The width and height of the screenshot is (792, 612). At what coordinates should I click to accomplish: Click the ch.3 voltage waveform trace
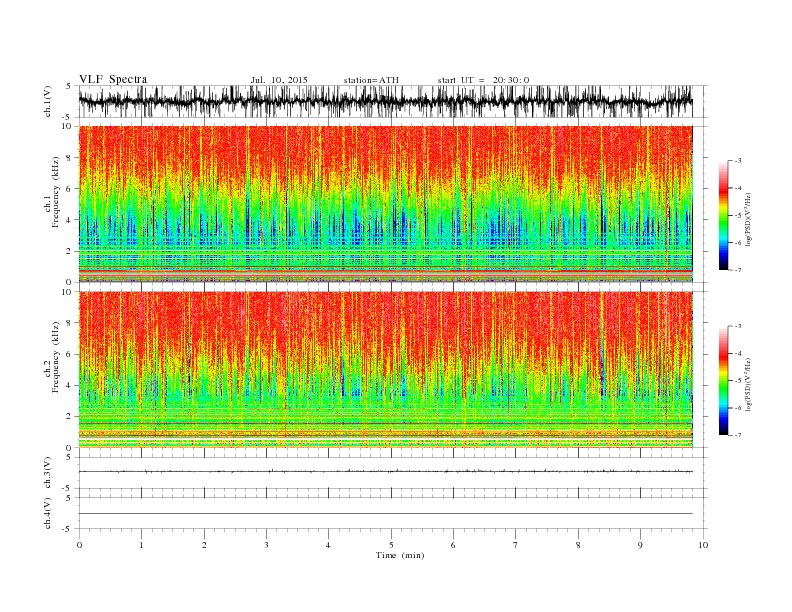click(x=385, y=471)
